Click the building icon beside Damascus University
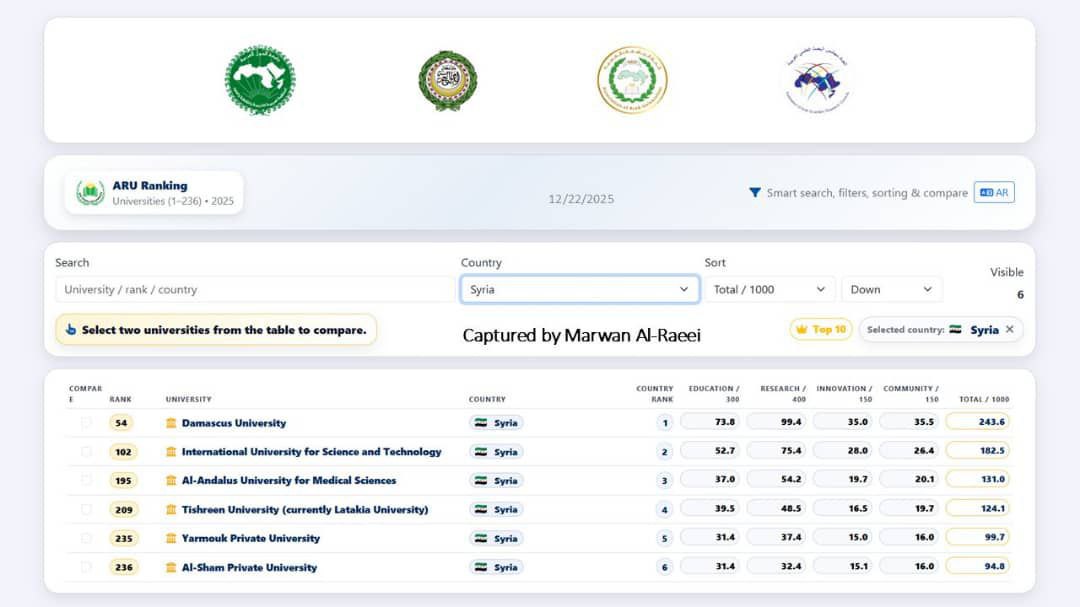This screenshot has width=1080, height=607. 171,423
